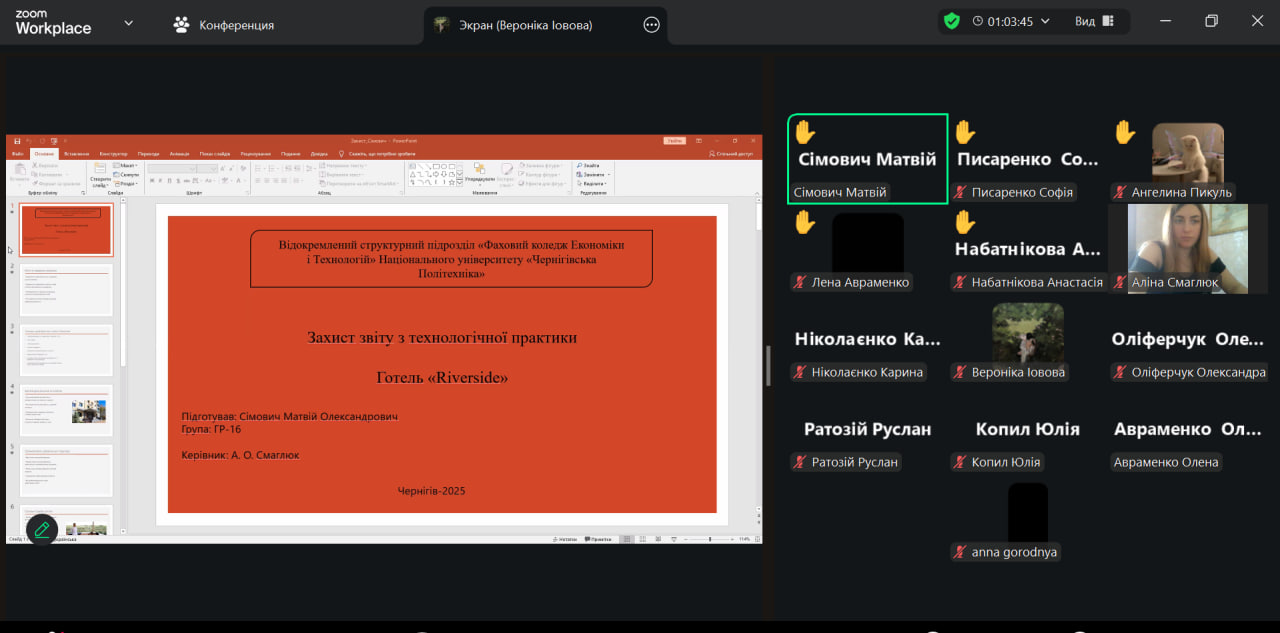The width and height of the screenshot is (1280, 633).
Task: Open the green security shield icon
Action: pyautogui.click(x=951, y=21)
